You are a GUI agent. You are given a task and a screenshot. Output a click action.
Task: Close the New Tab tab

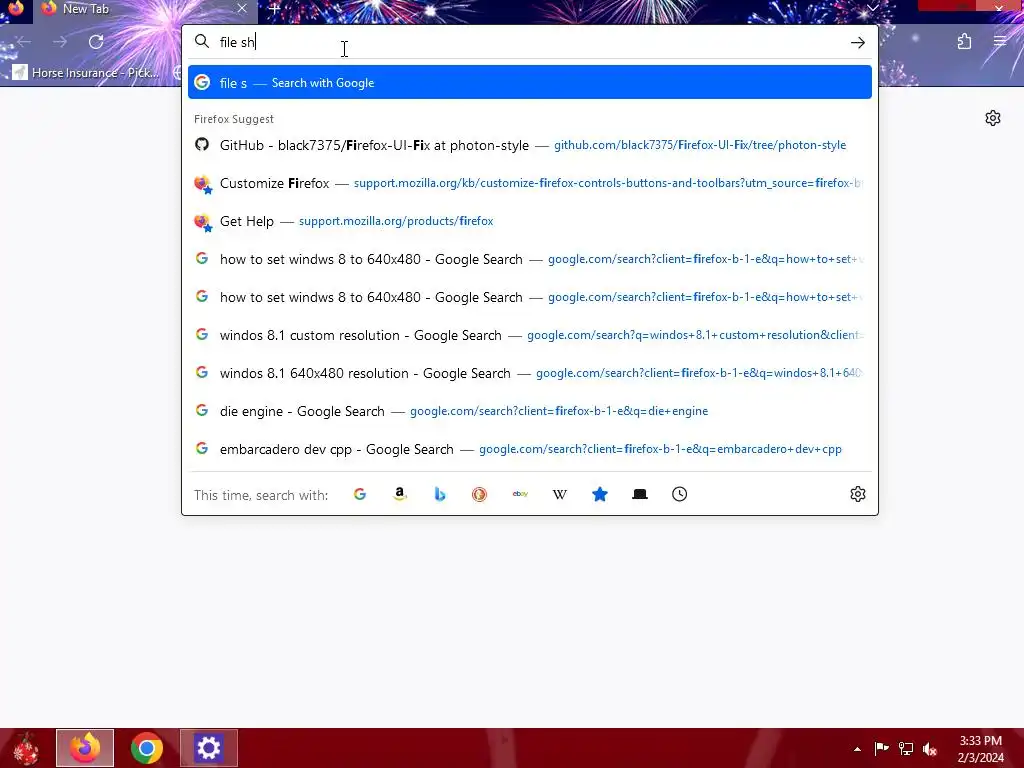pyautogui.click(x=242, y=8)
